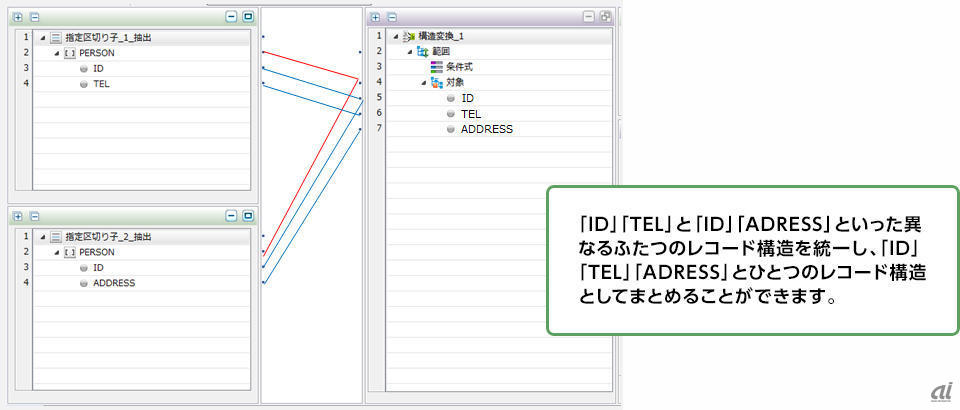Select ADDRESS label under 指定区切り子_2_抽出
The image size is (960, 410).
pyautogui.click(x=114, y=283)
